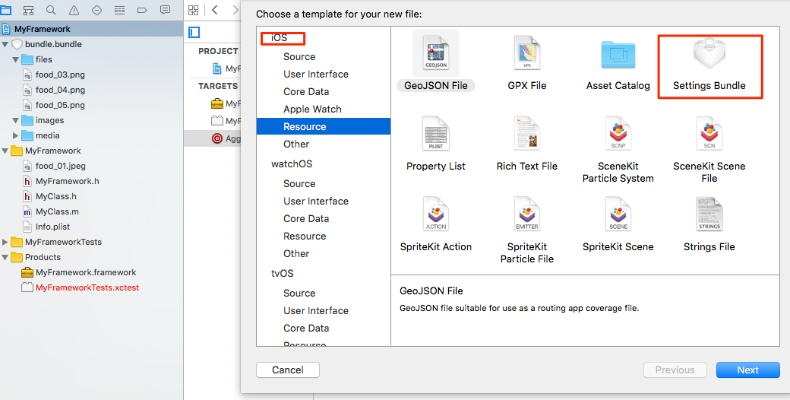Select User Interface under watchOS
Image resolution: width=790 pixels, height=400 pixels.
315,201
